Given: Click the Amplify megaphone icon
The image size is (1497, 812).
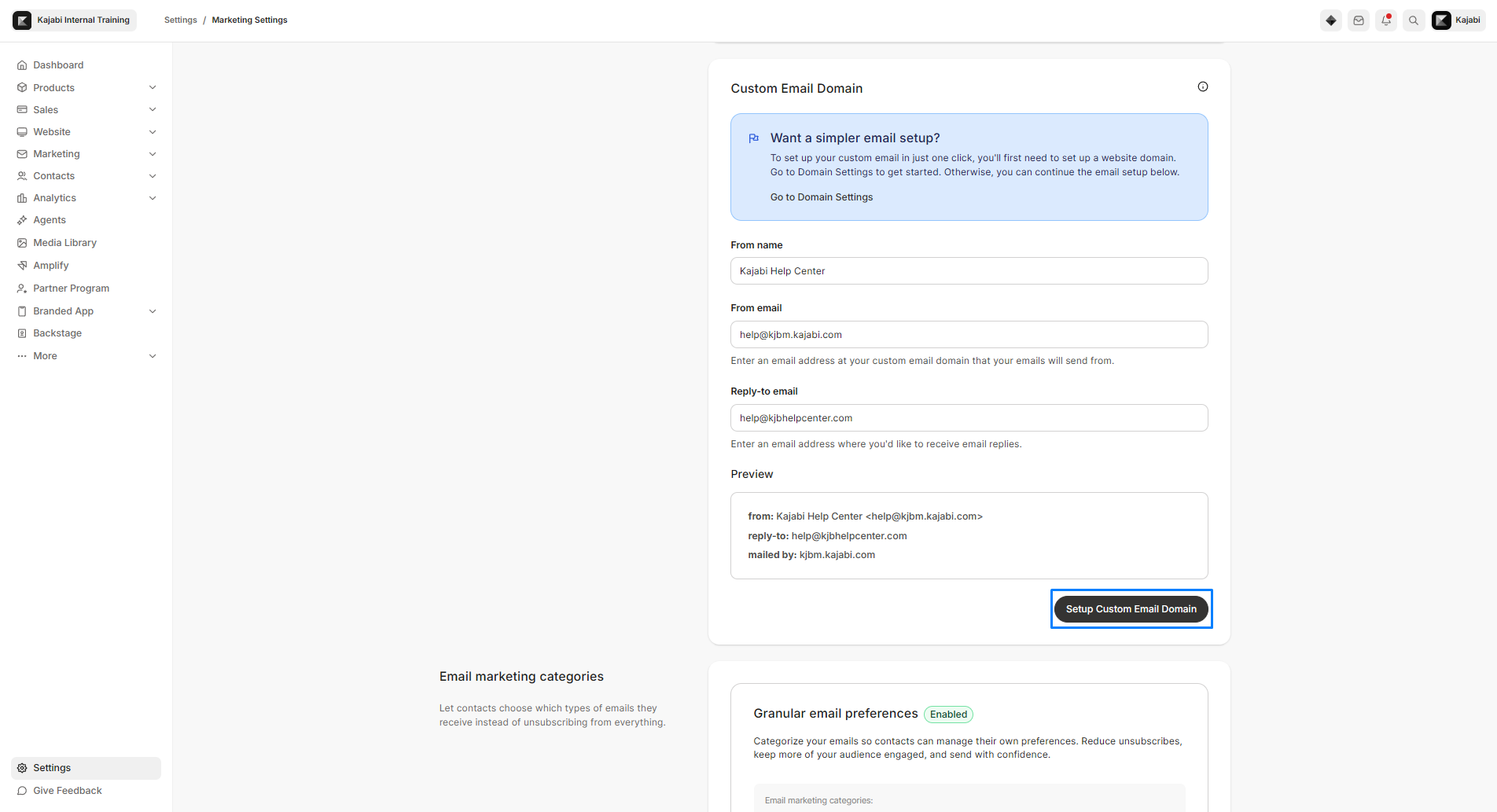Looking at the screenshot, I should (22, 266).
